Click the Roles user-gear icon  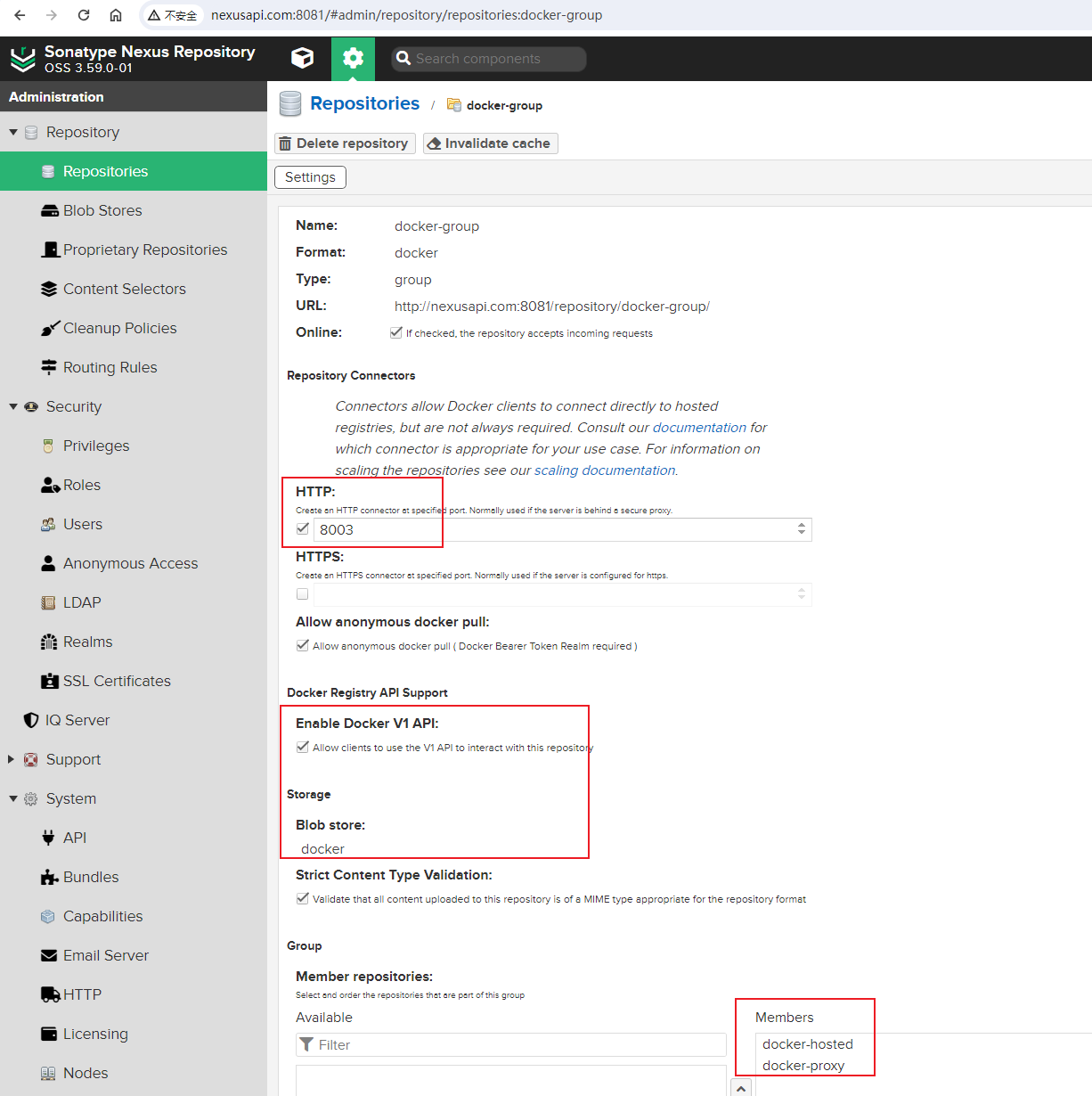(50, 486)
